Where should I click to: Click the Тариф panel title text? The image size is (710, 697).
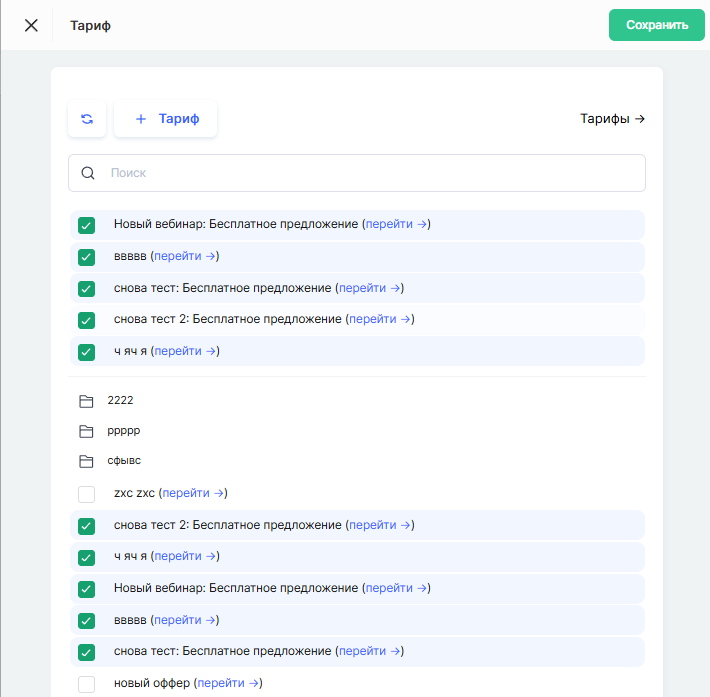coord(91,25)
